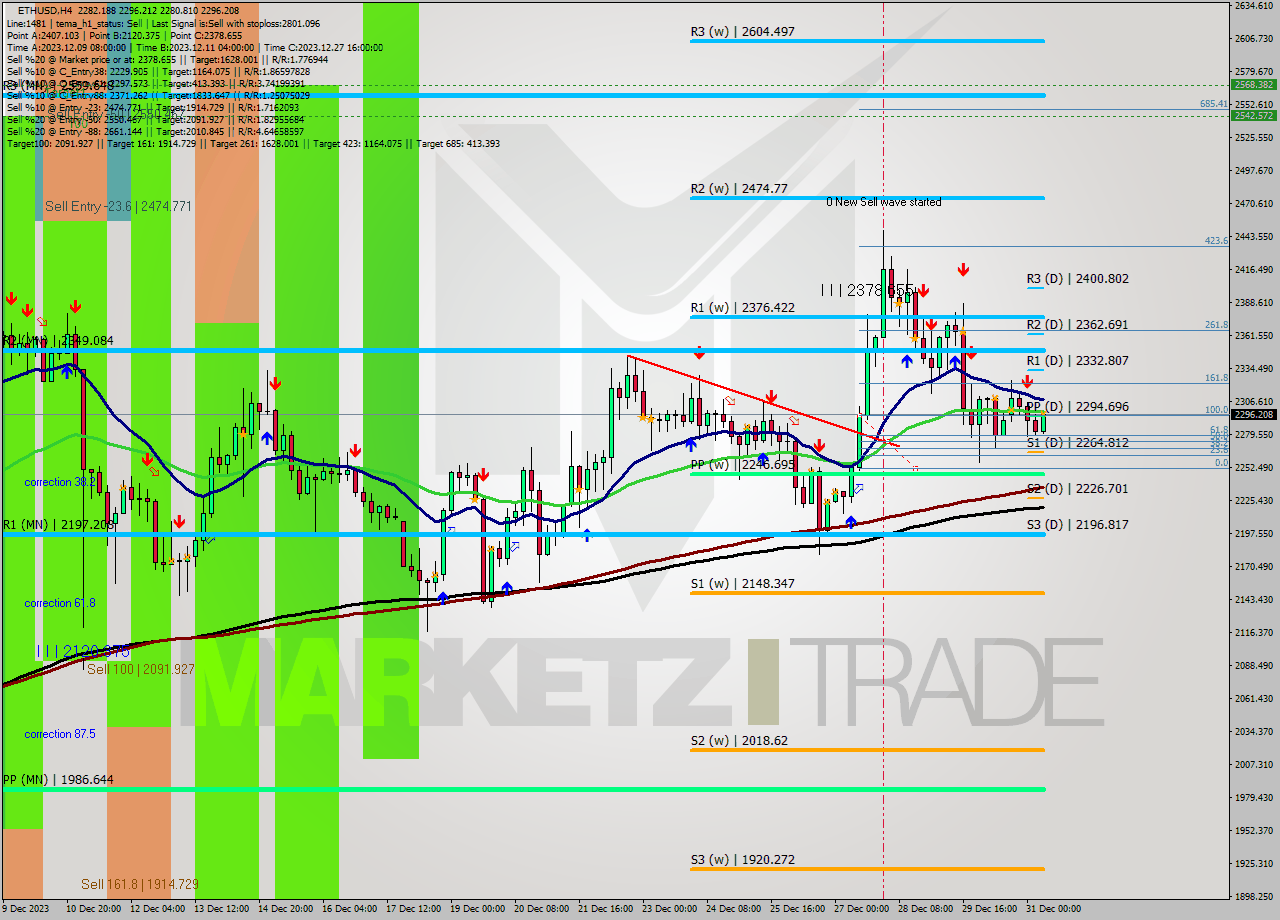Click the 'Target100: 2091.927' summary line

[x=253, y=143]
